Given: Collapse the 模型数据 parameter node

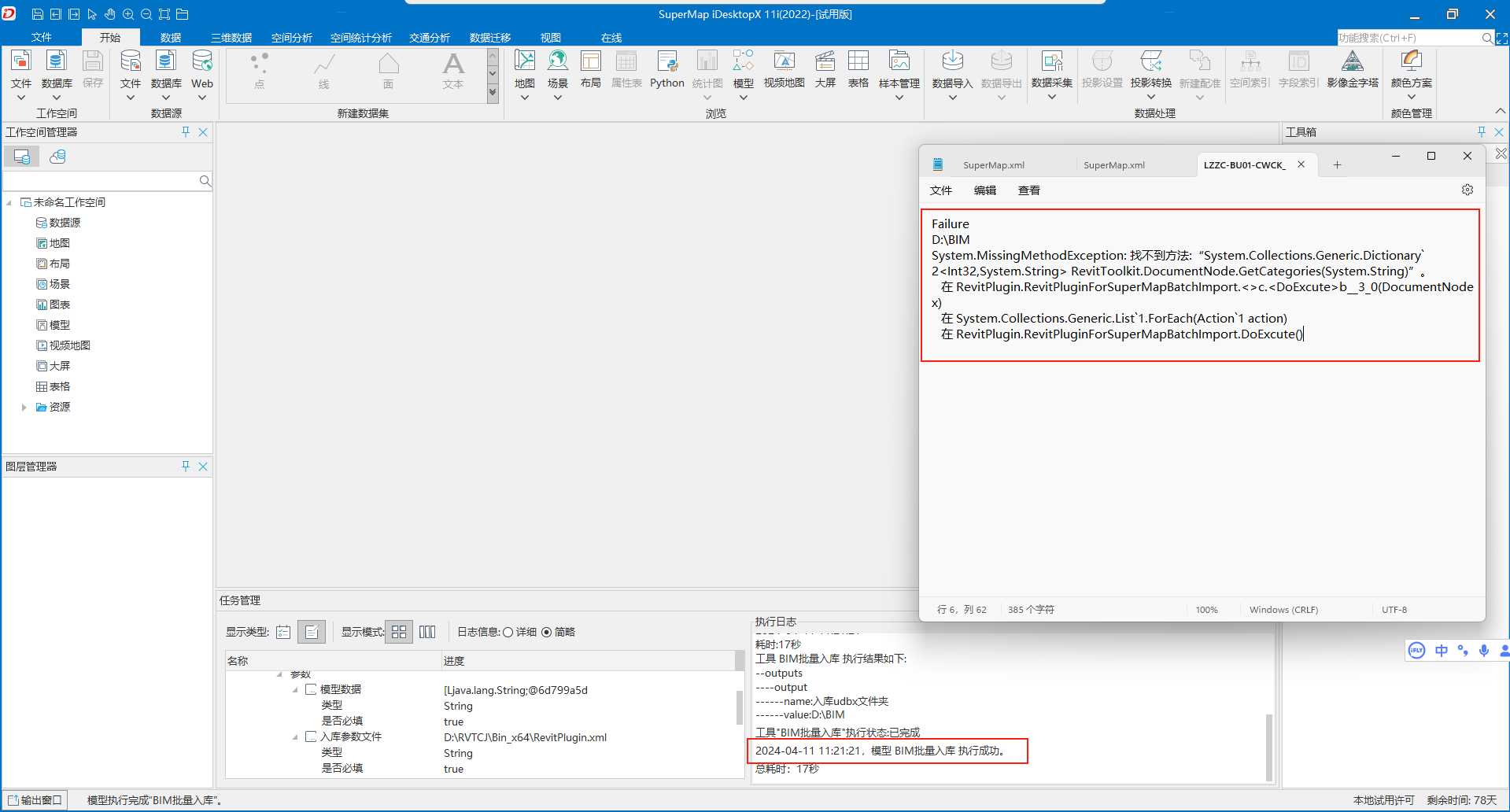Looking at the screenshot, I should pyautogui.click(x=295, y=690).
